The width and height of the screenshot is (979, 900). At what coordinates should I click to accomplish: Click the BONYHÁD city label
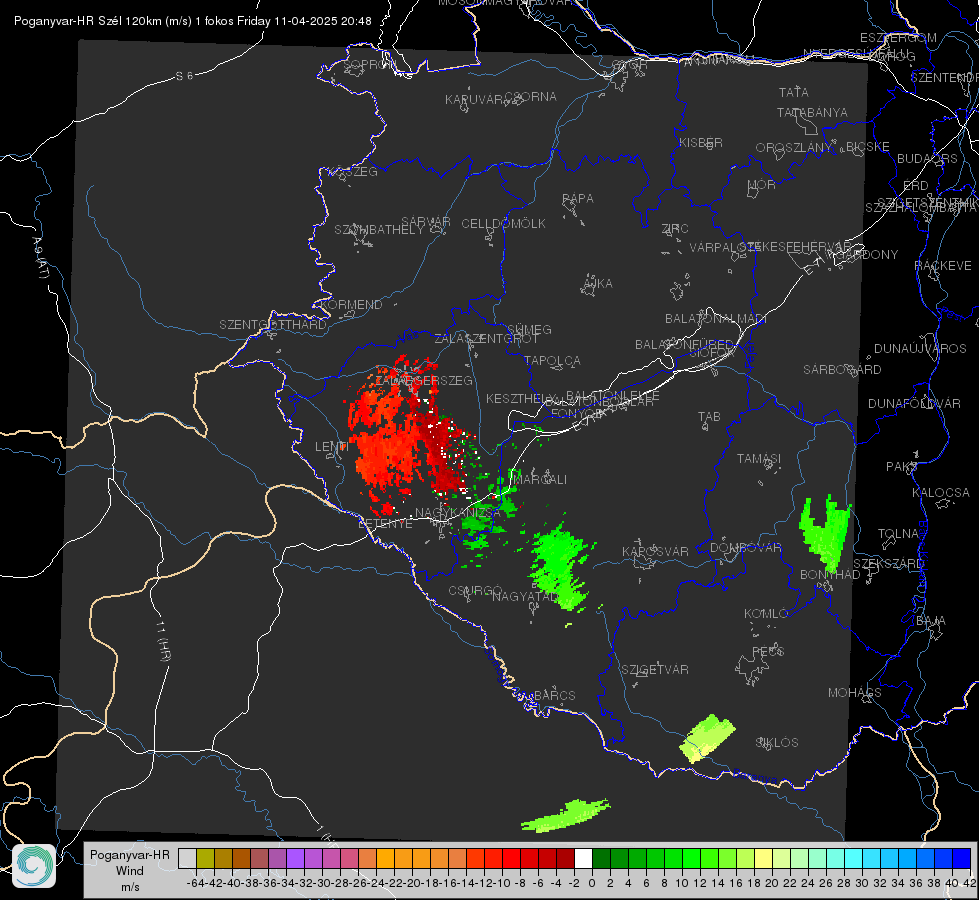pos(830,574)
